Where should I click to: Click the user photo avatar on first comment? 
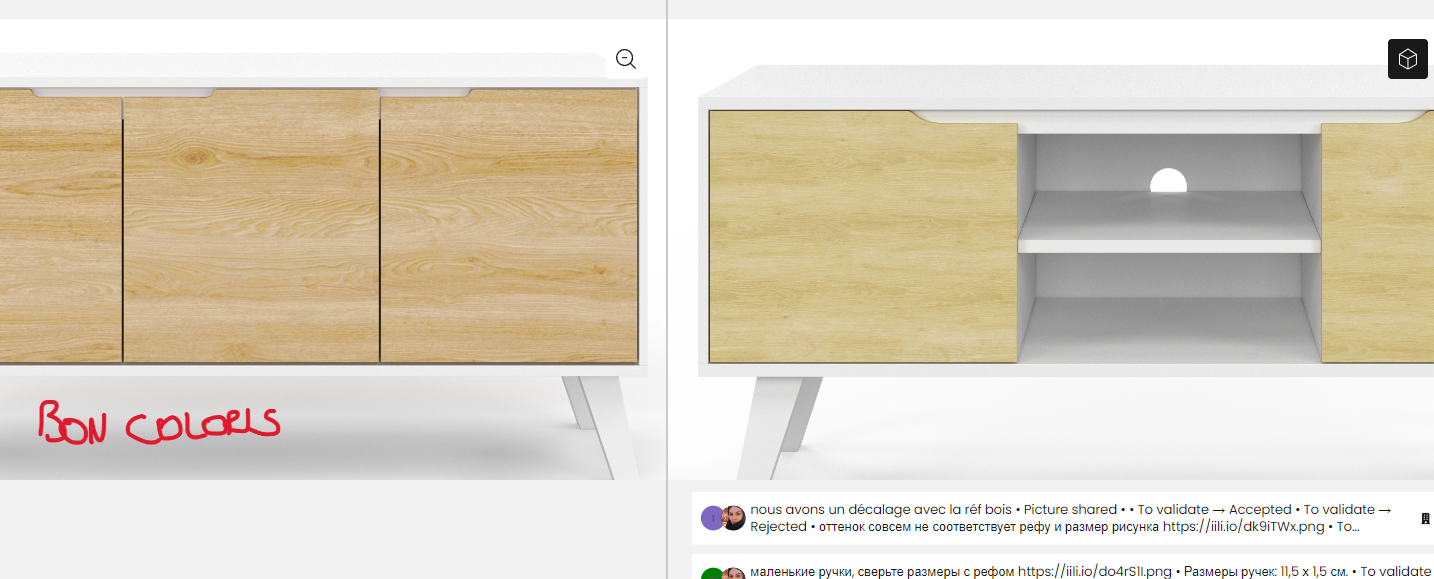coord(734,518)
